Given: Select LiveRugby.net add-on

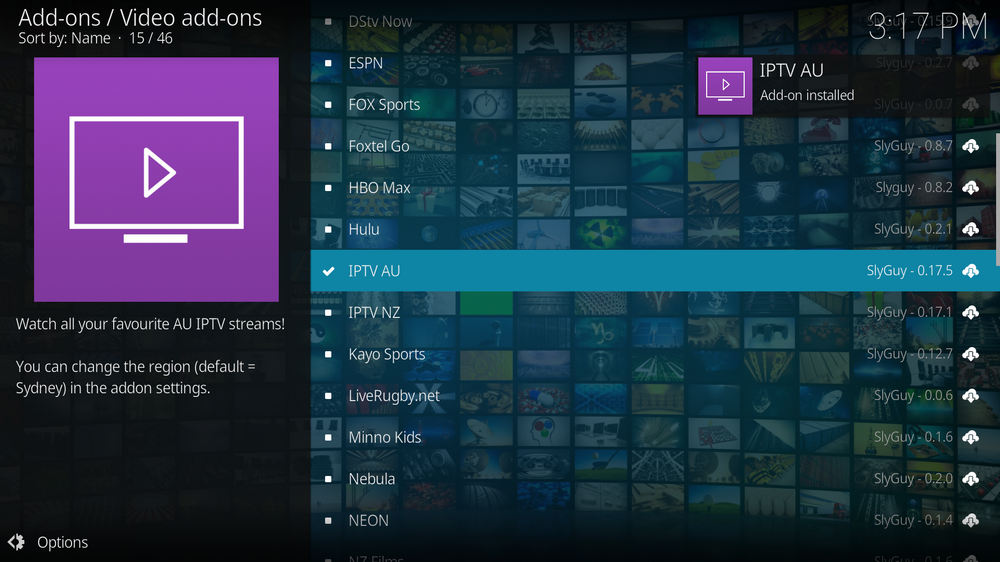Looking at the screenshot, I should pyautogui.click(x=394, y=396).
